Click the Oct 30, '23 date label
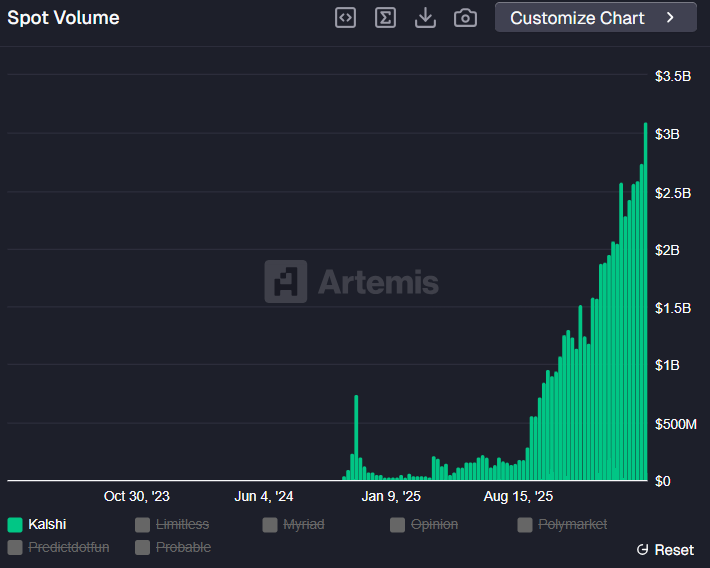710x568 pixels. tap(137, 496)
